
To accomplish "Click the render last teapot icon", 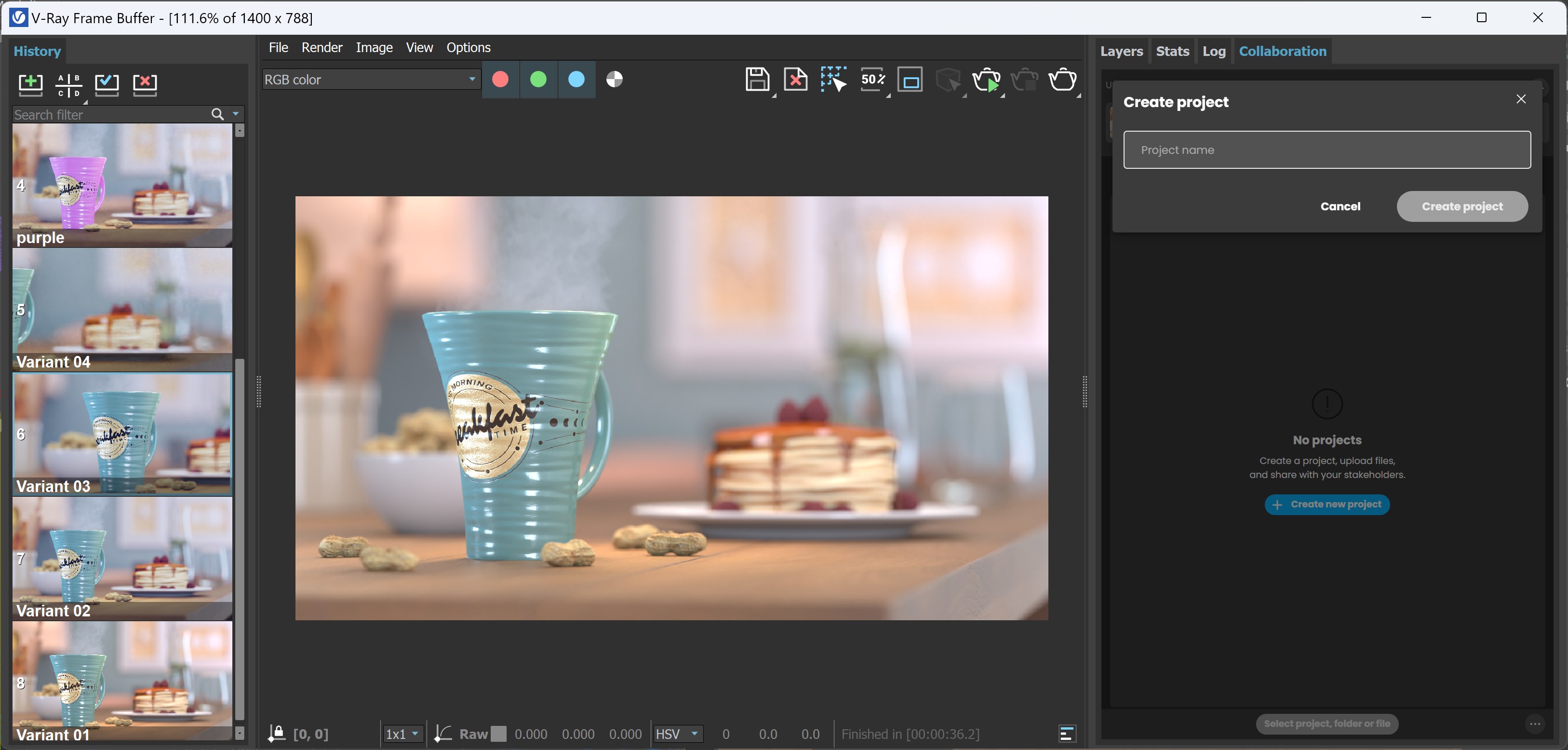I will [1063, 80].
